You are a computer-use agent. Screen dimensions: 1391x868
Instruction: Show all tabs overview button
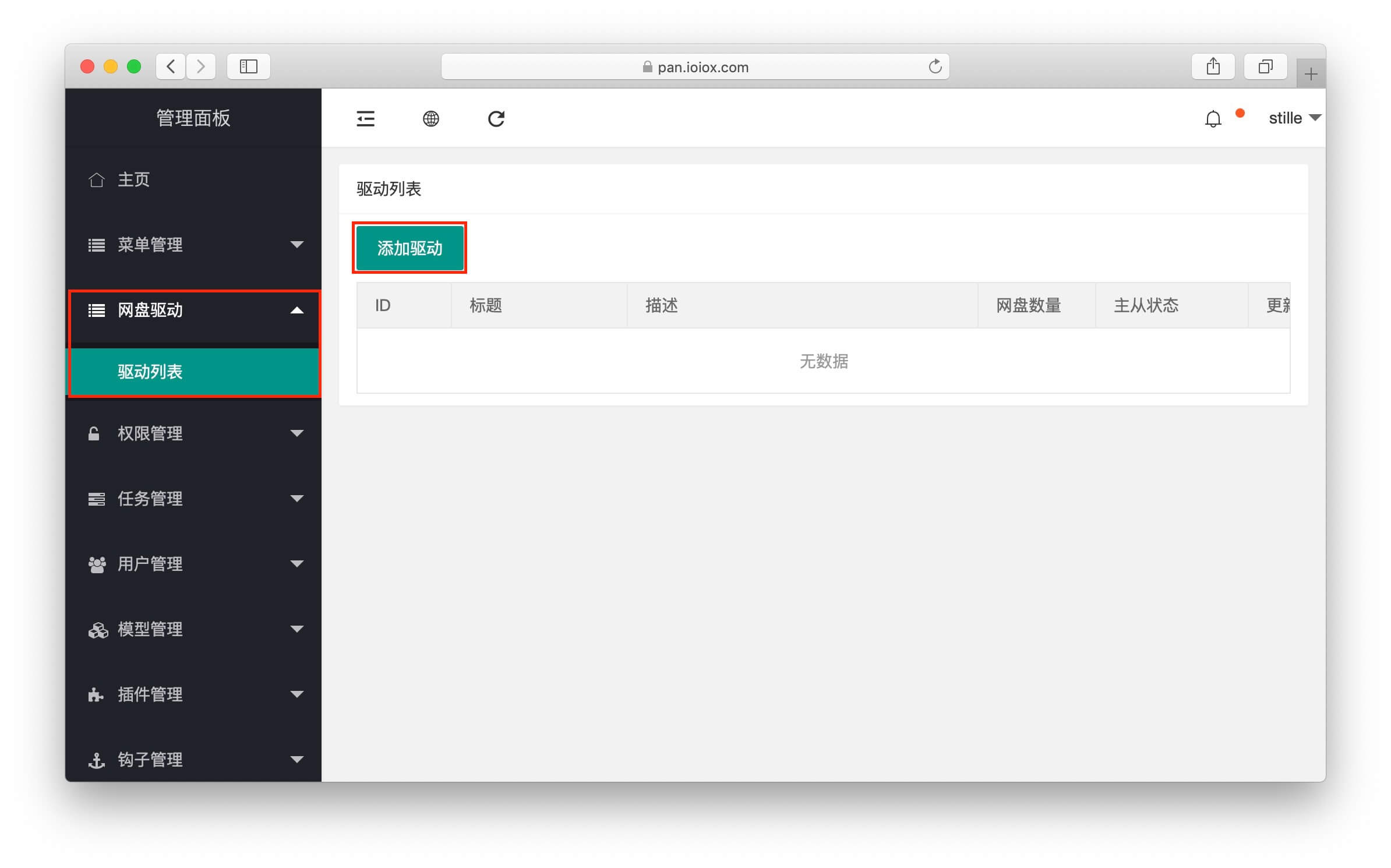pos(1265,66)
